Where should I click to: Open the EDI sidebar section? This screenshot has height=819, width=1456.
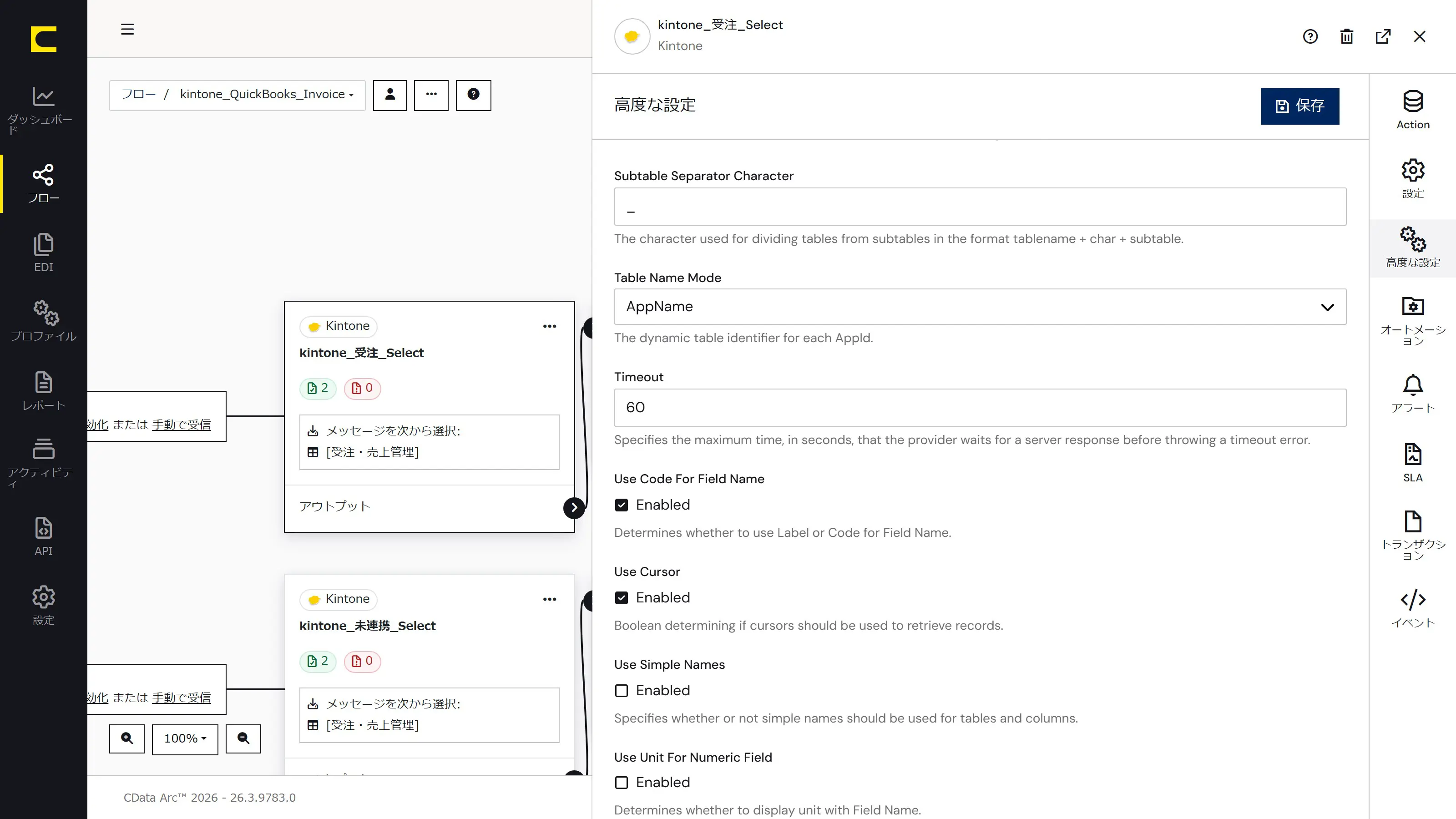(x=44, y=252)
